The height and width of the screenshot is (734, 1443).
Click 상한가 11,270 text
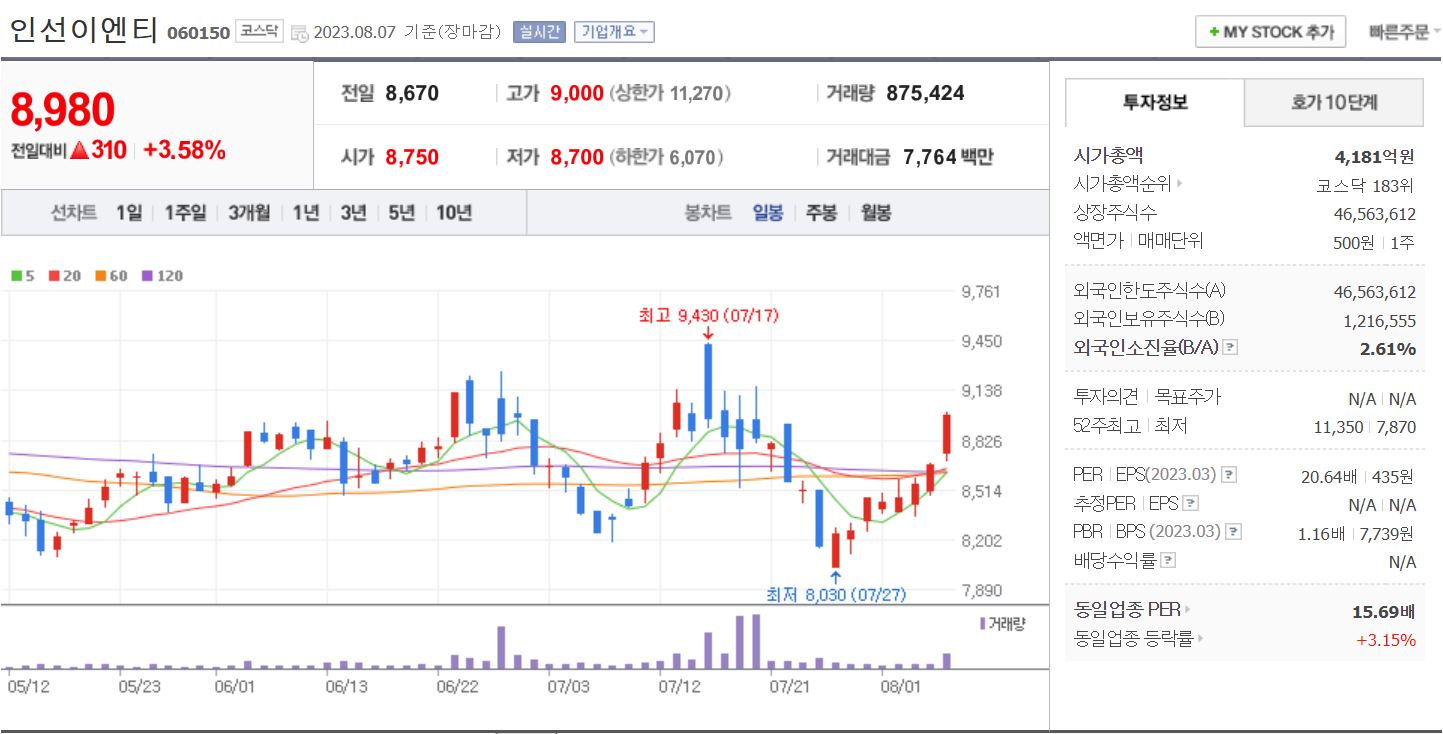pos(669,94)
